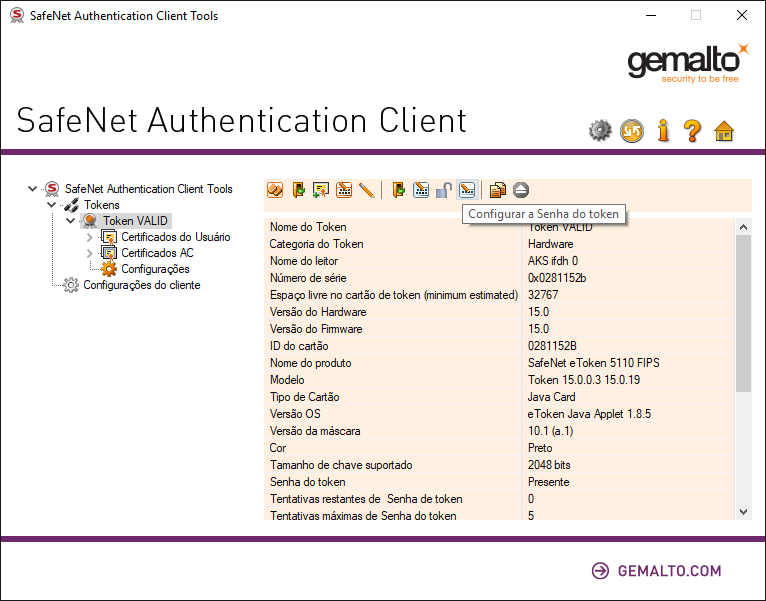This screenshot has width=766, height=601.
Task: Expand the Certificados AC tree node
Action: click(x=89, y=253)
